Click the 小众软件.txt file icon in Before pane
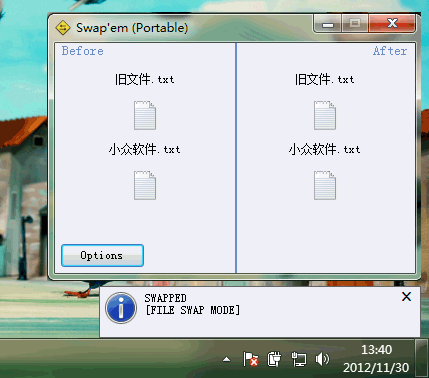 [145, 185]
